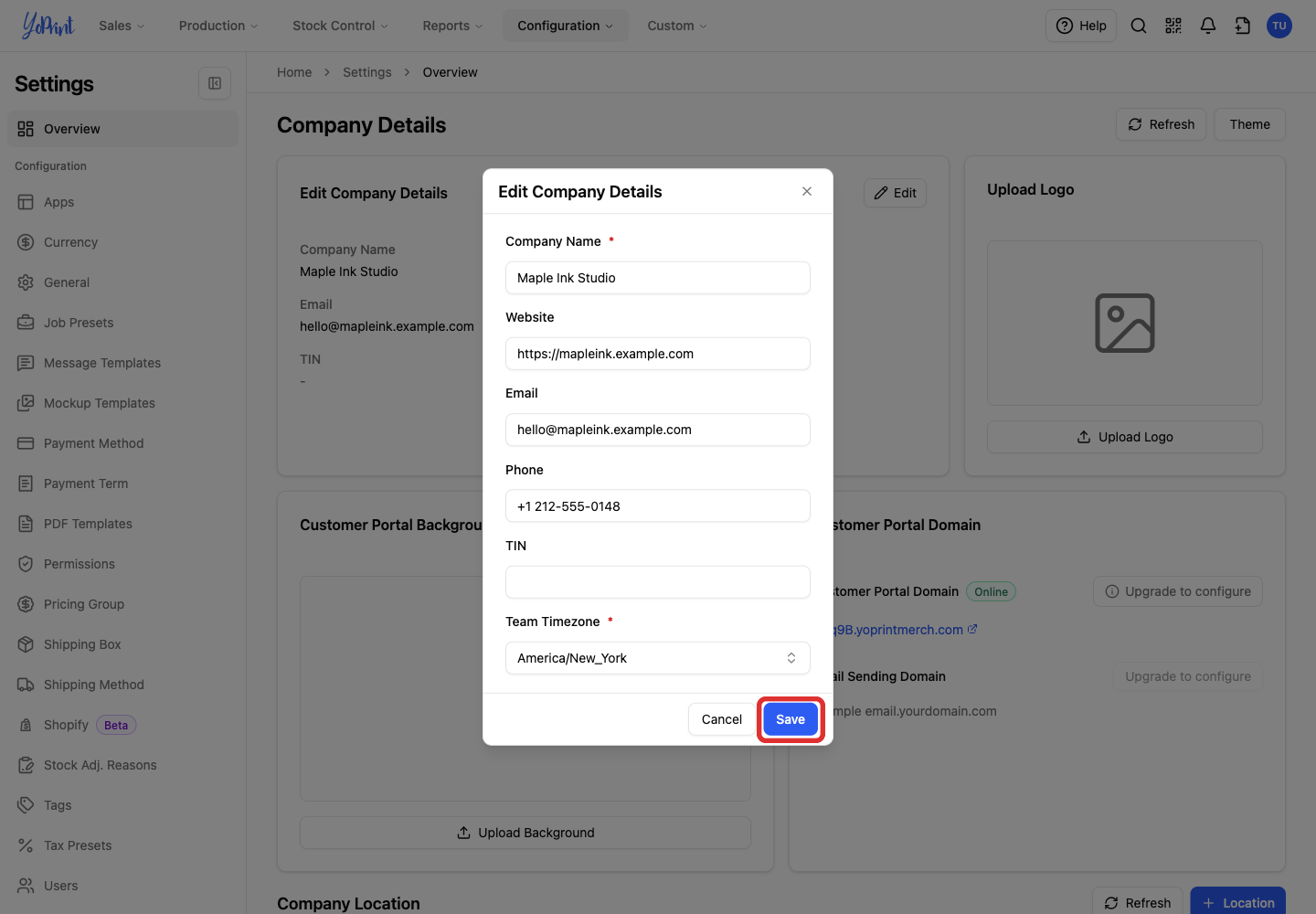
Task: Open Message Templates
Action: point(122,363)
